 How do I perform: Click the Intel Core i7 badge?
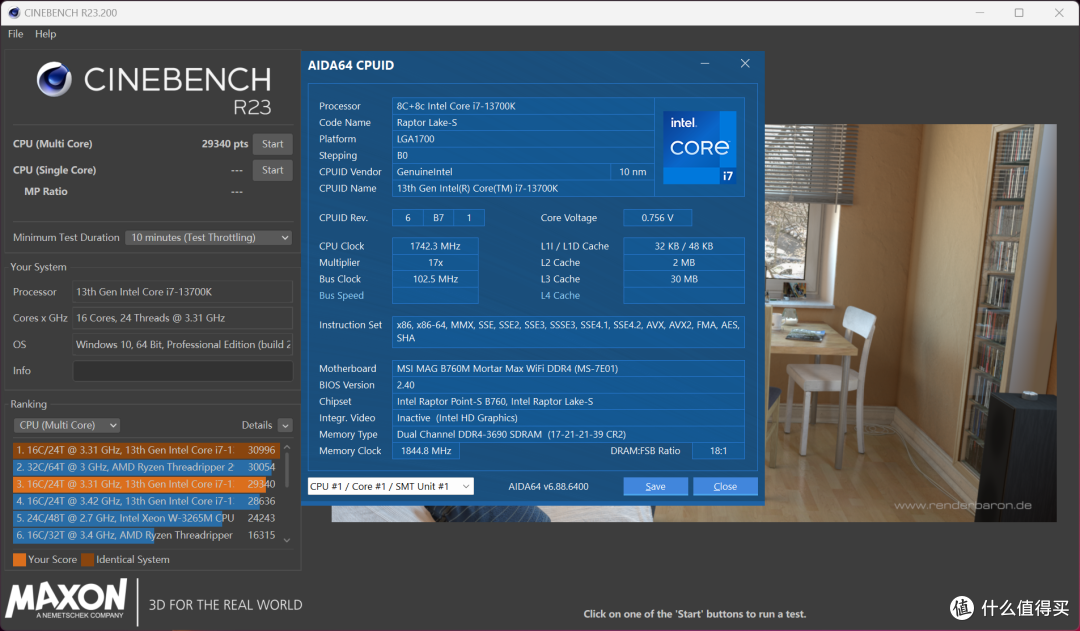pos(700,147)
